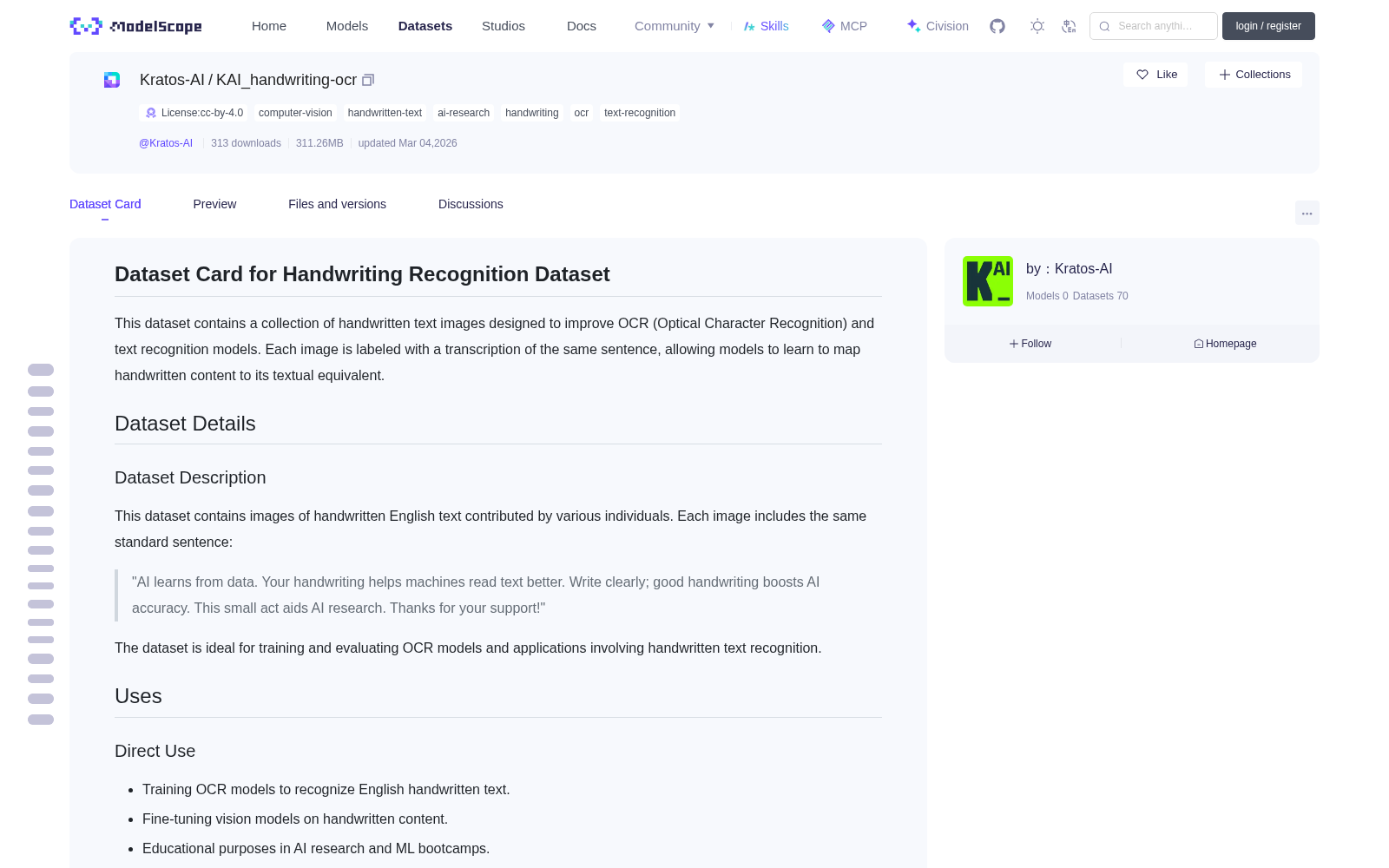Open MCP page in navigation
1389x868 pixels.
[x=845, y=26]
